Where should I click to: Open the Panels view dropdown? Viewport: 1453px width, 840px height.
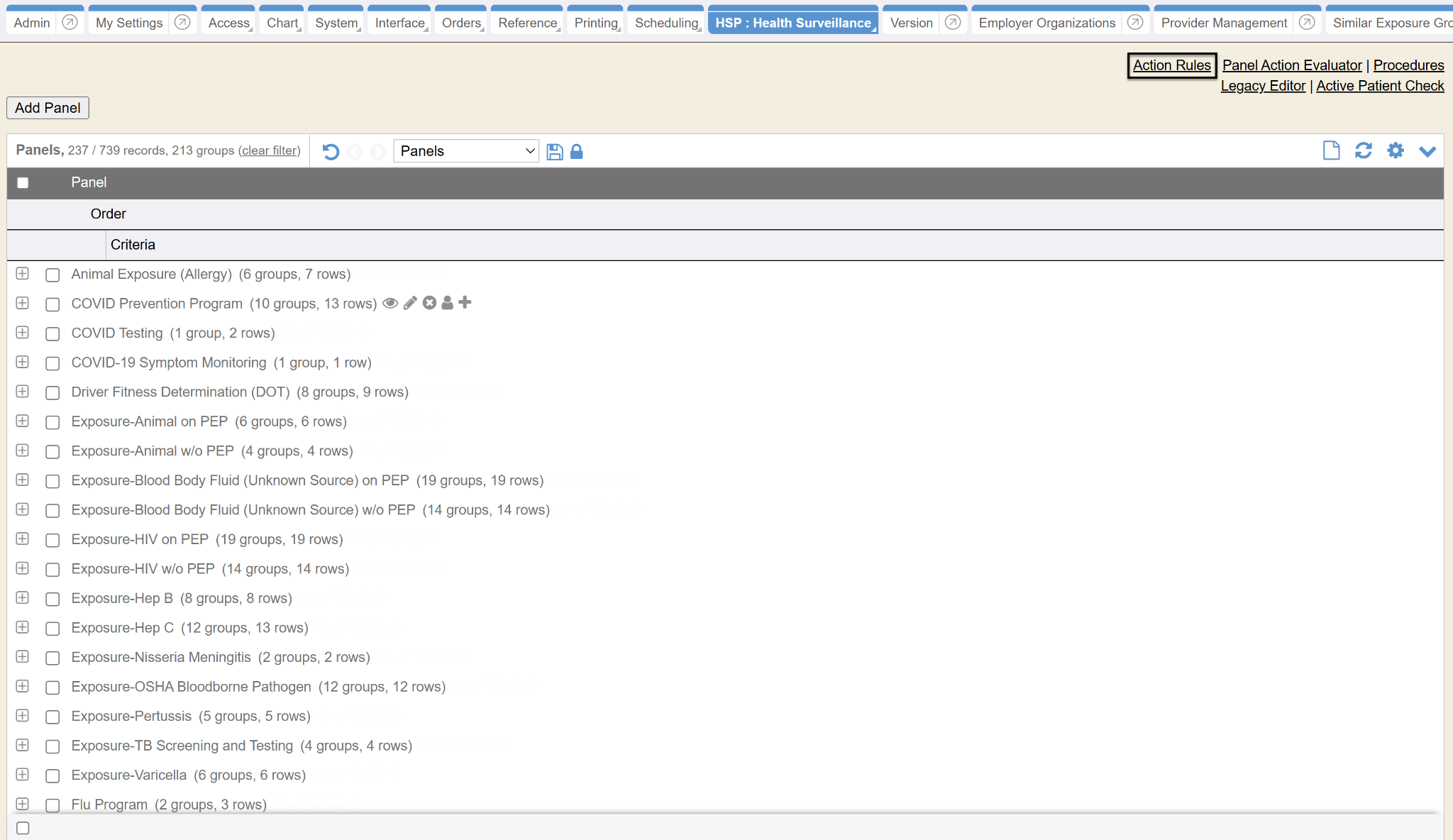point(466,151)
